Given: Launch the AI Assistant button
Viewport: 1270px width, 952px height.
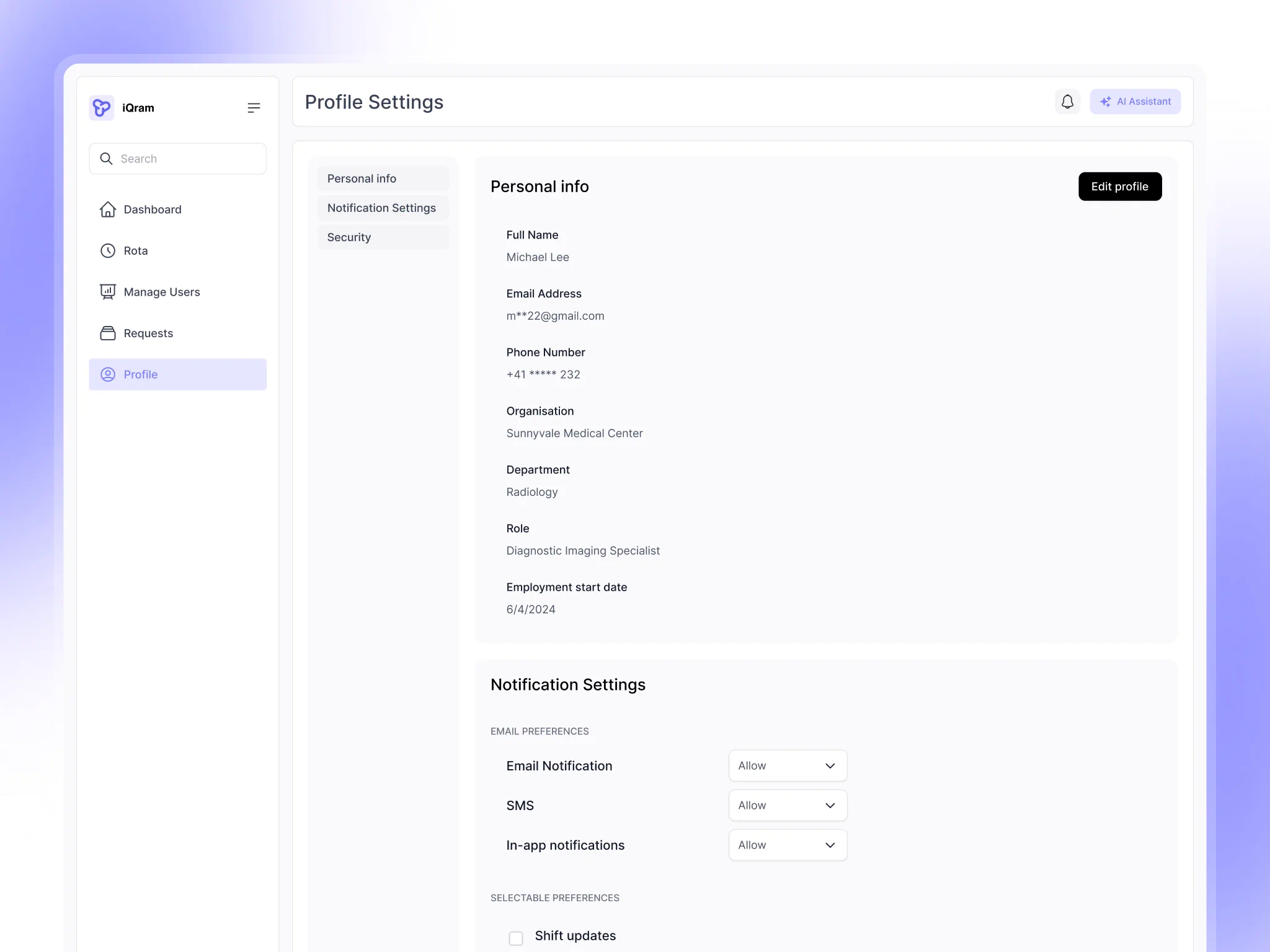Looking at the screenshot, I should 1135,102.
